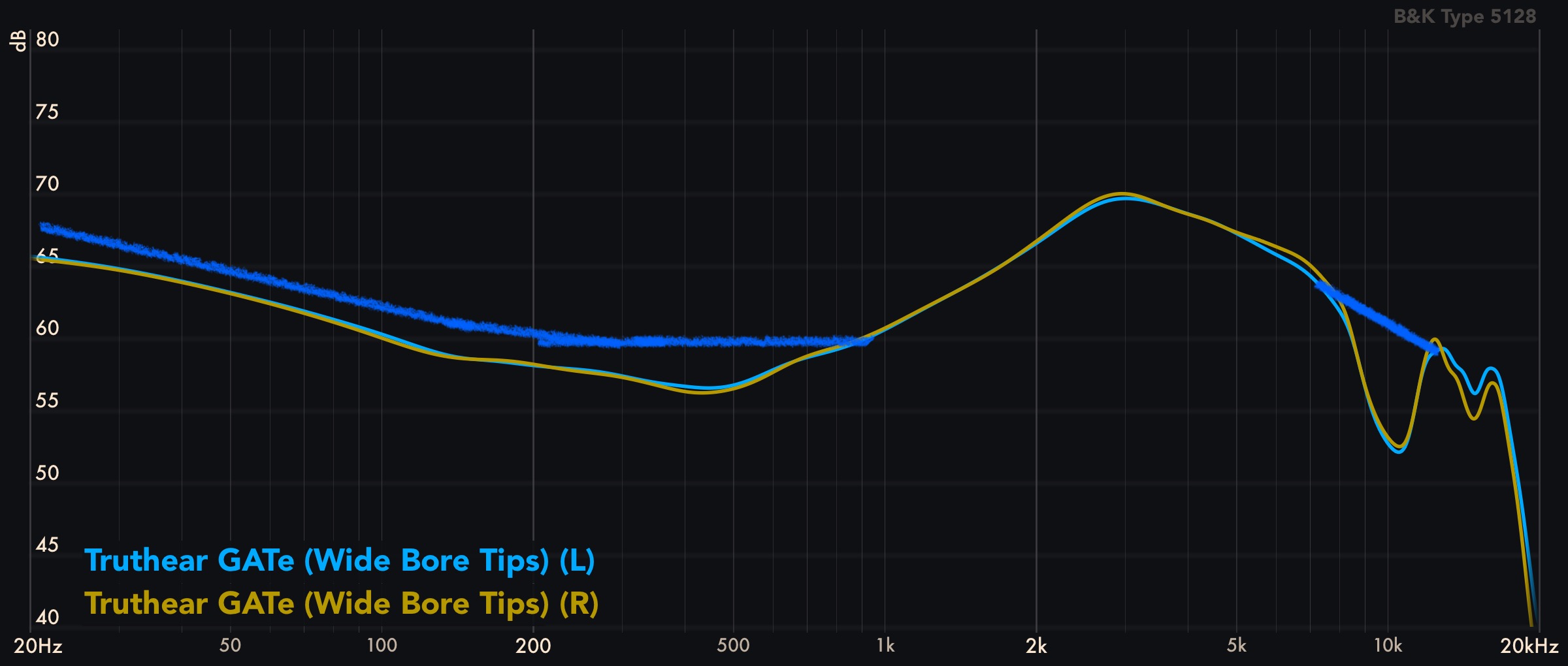Click the dB unit label on the vertical axis

18,40
